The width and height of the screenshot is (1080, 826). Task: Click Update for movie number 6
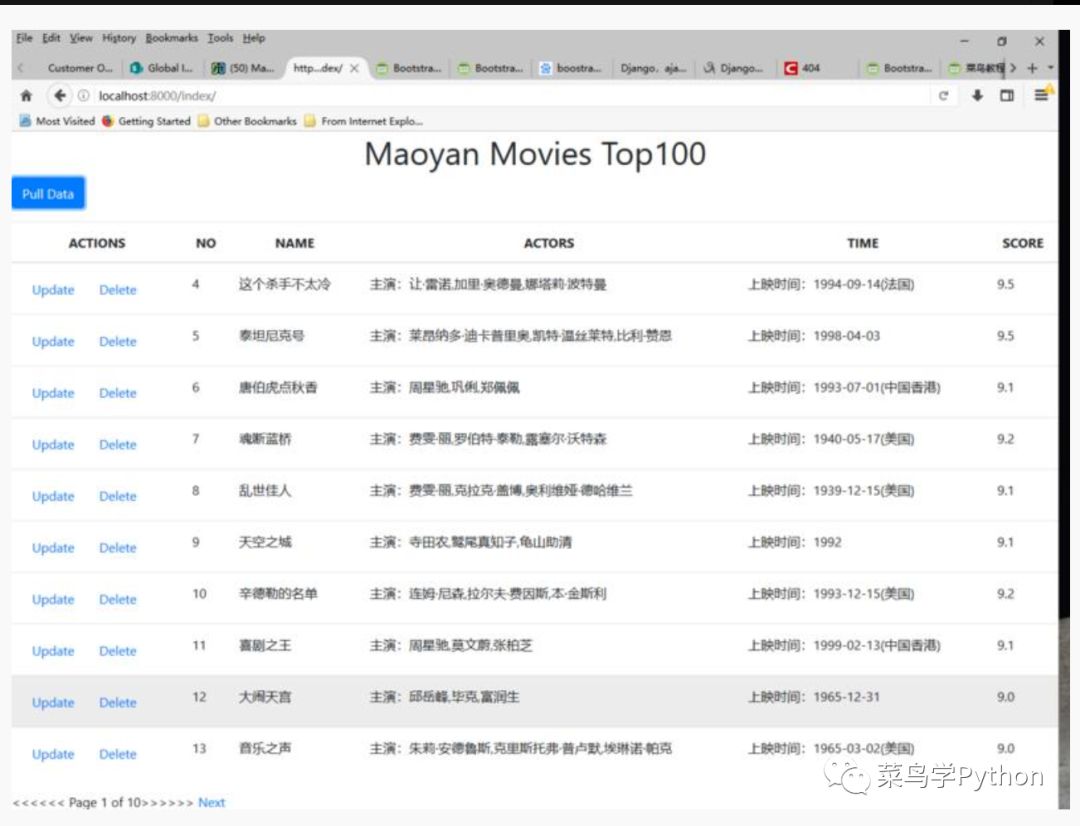53,393
